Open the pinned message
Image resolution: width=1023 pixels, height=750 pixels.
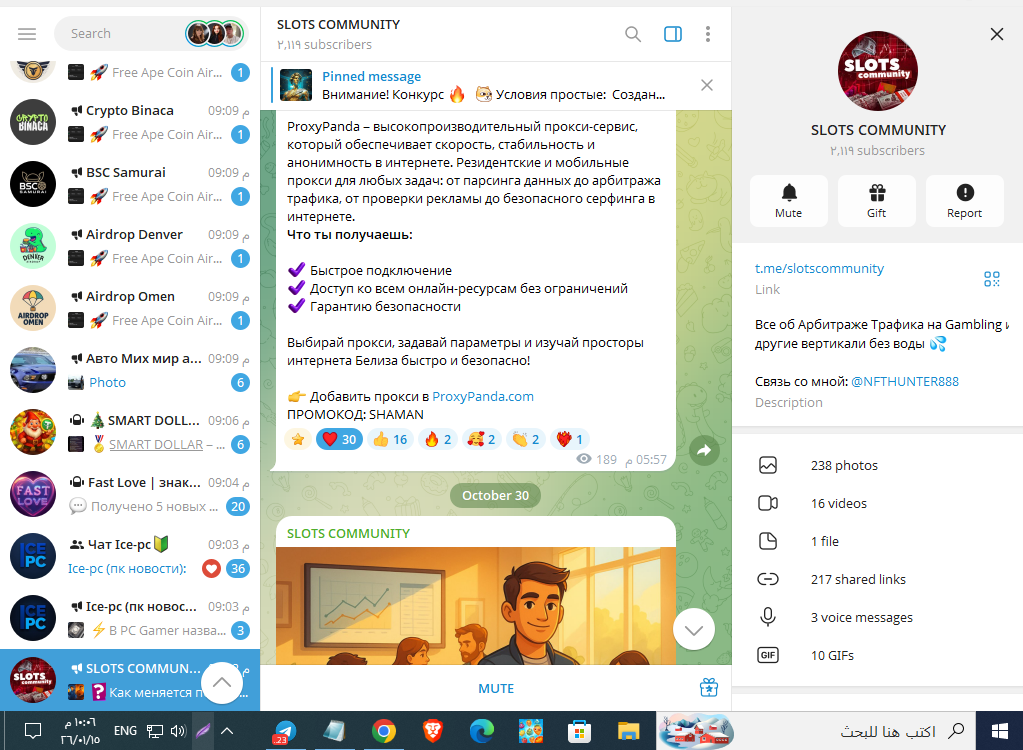pos(483,85)
